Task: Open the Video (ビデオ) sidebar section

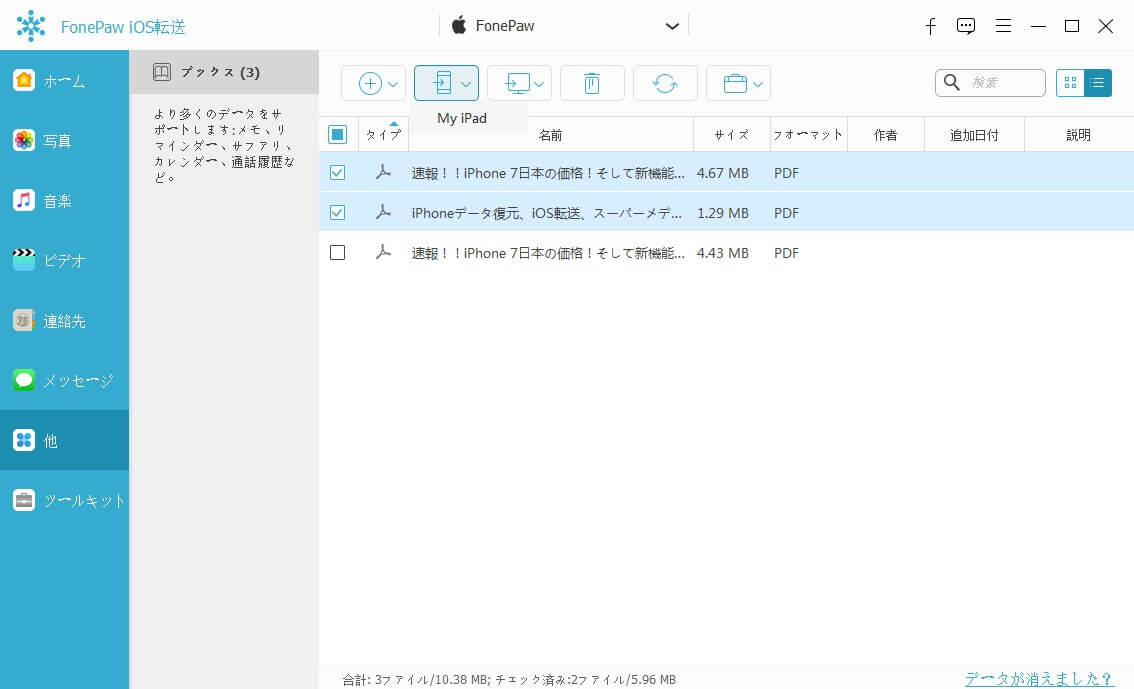Action: (64, 260)
